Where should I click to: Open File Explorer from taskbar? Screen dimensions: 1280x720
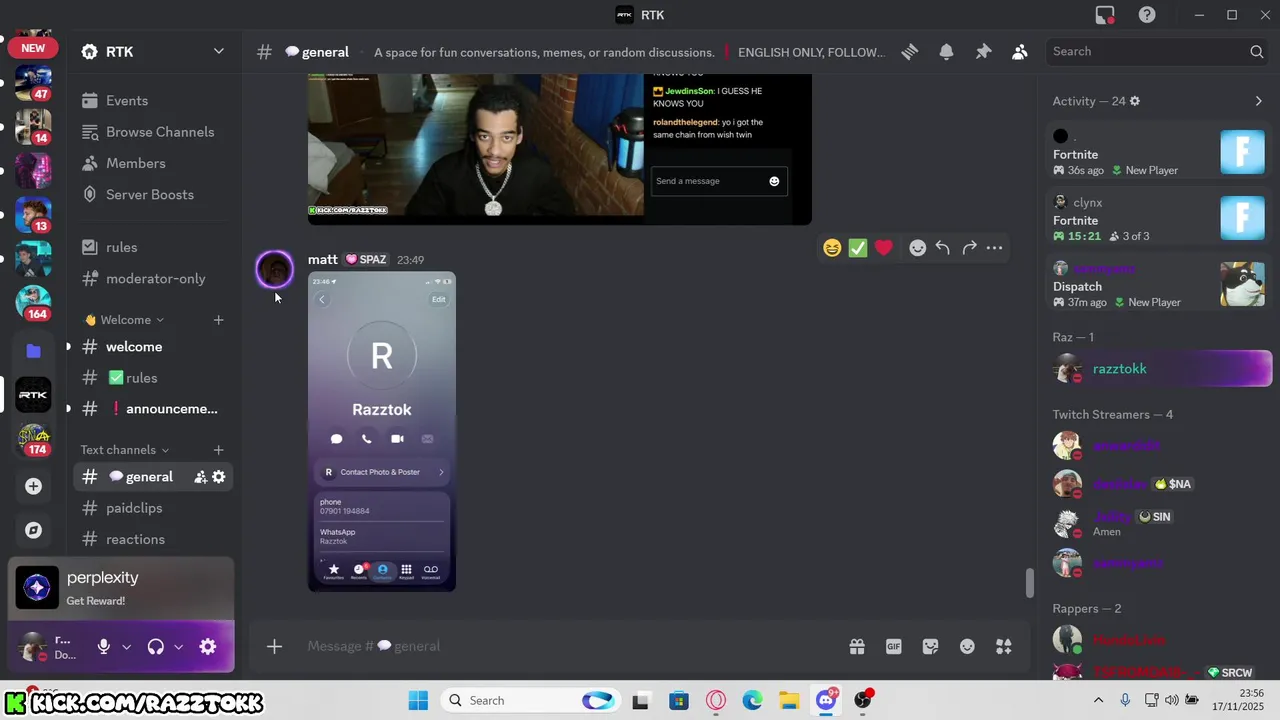[789, 700]
